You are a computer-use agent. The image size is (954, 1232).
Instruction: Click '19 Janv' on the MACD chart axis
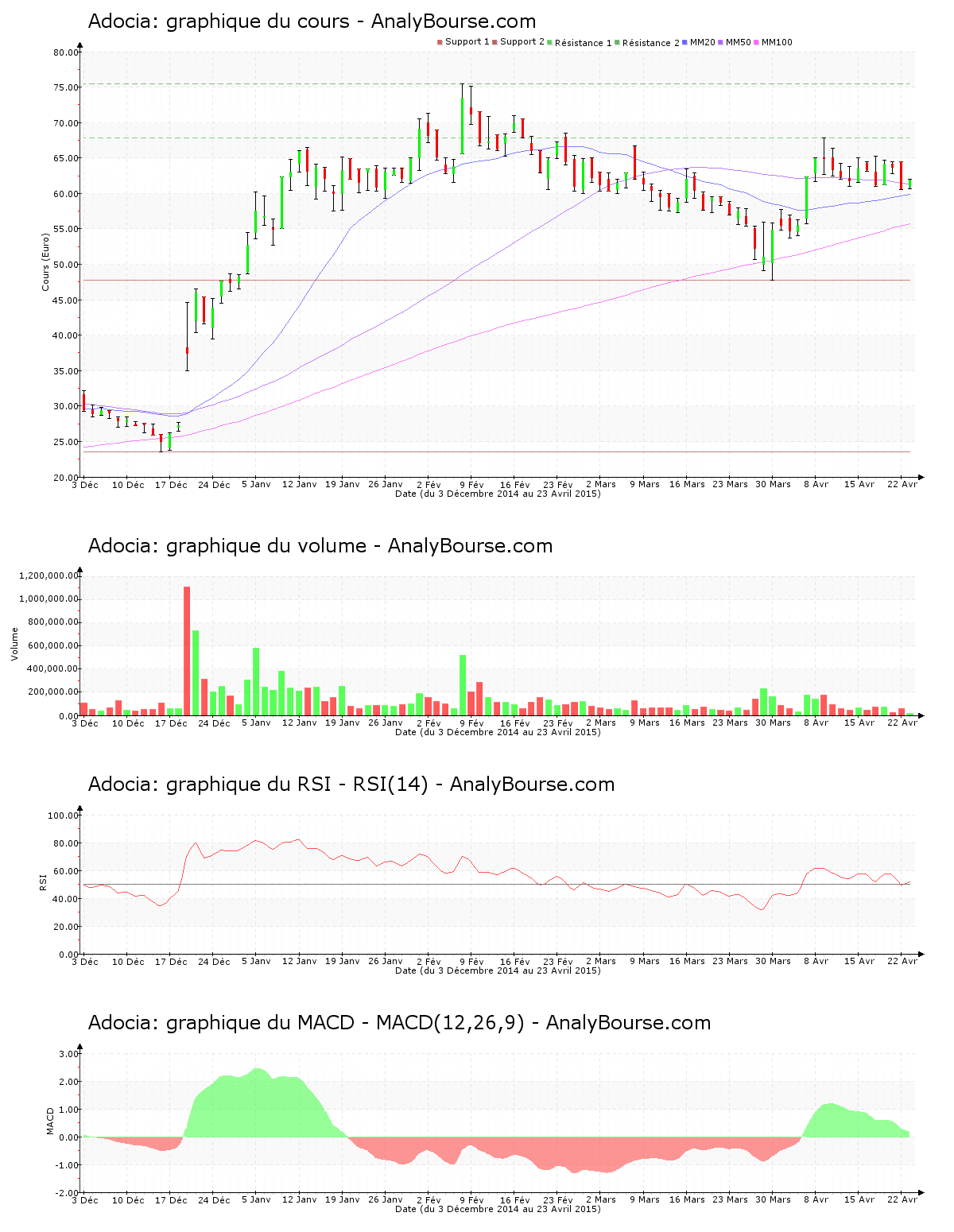[x=343, y=1199]
